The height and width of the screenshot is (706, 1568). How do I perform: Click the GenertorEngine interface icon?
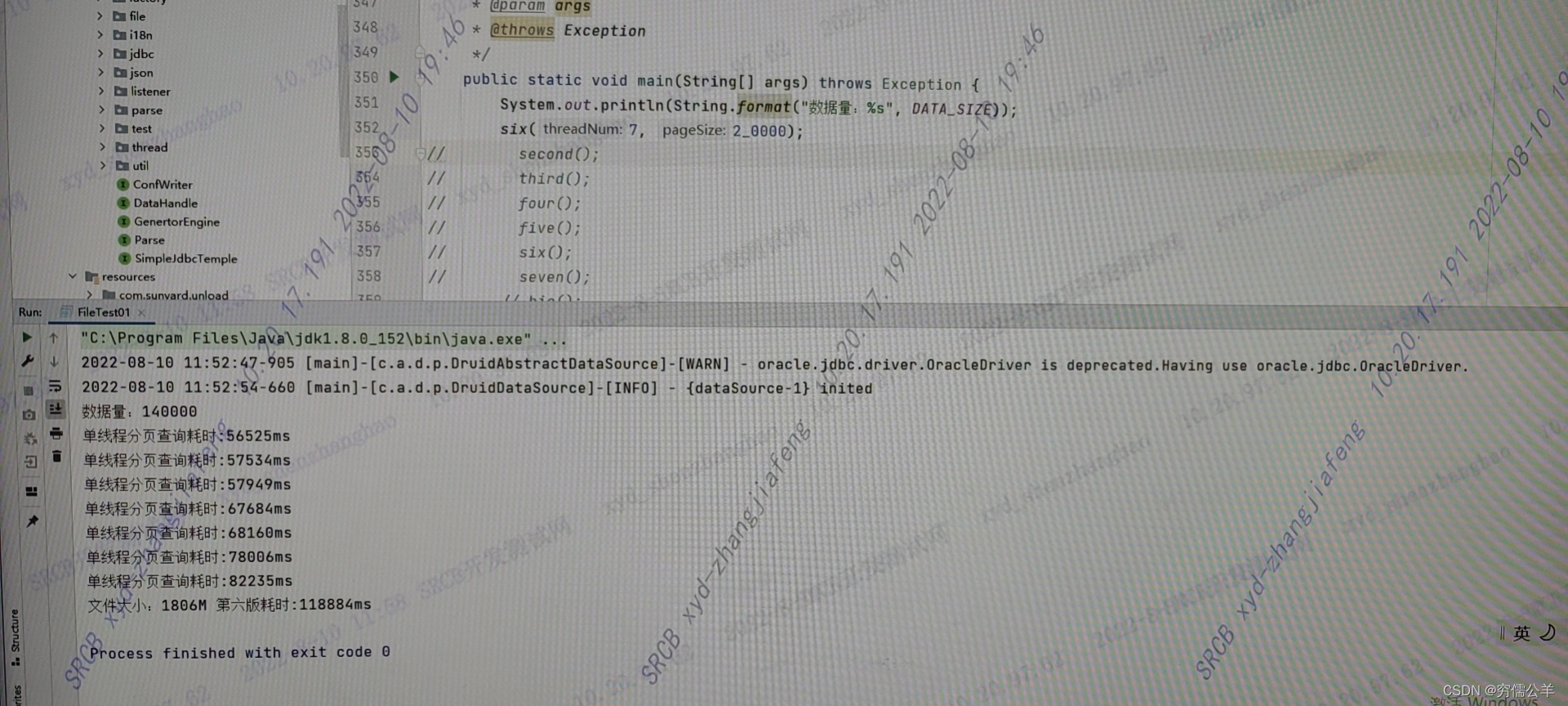pyautogui.click(x=124, y=221)
